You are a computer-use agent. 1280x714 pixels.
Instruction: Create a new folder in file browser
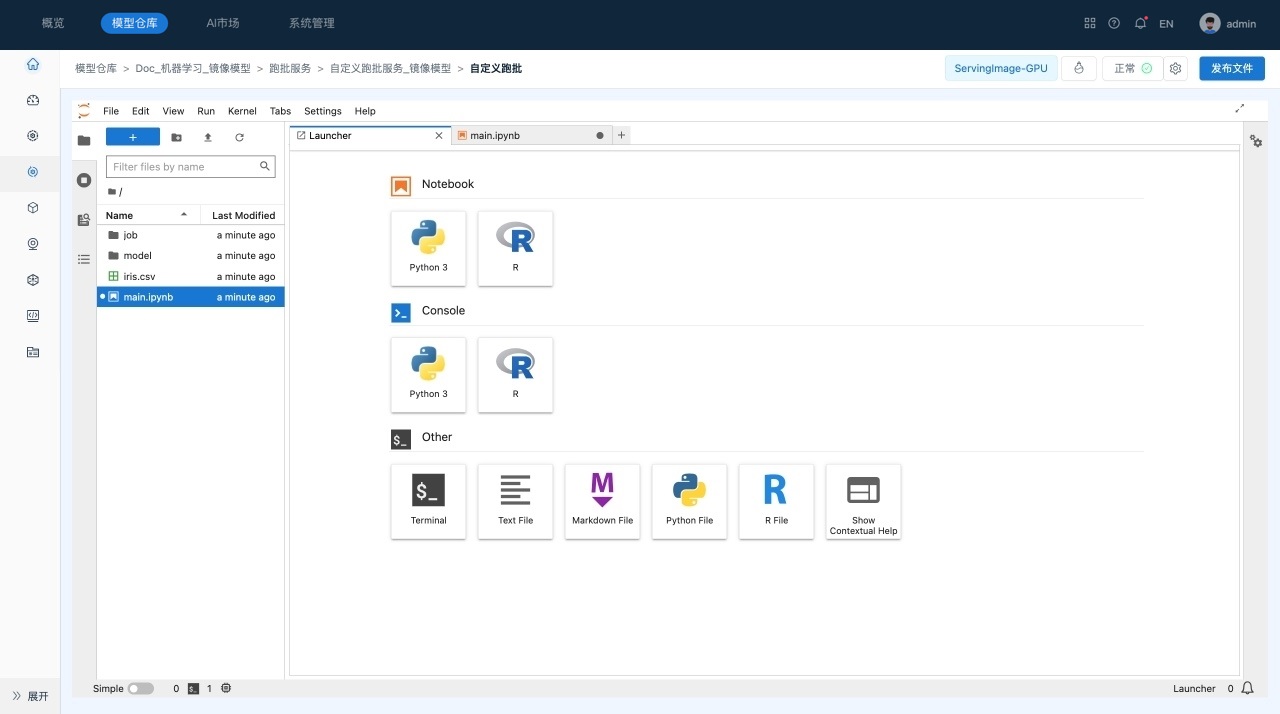(176, 137)
